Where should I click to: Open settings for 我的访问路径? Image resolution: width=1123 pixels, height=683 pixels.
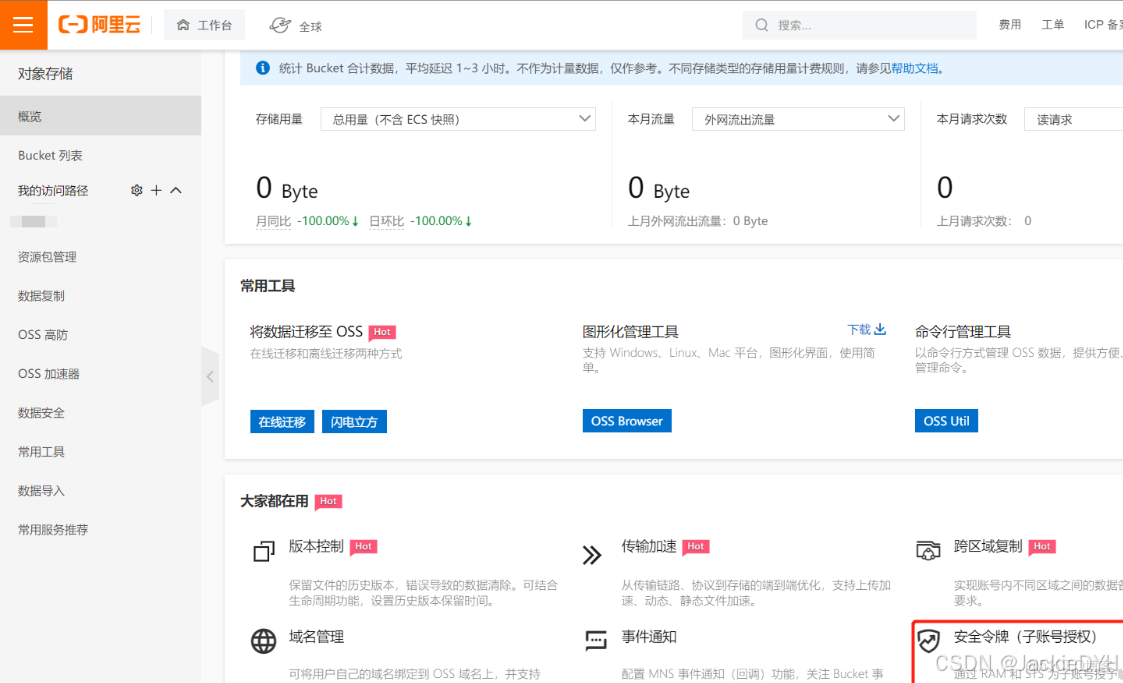(x=137, y=190)
